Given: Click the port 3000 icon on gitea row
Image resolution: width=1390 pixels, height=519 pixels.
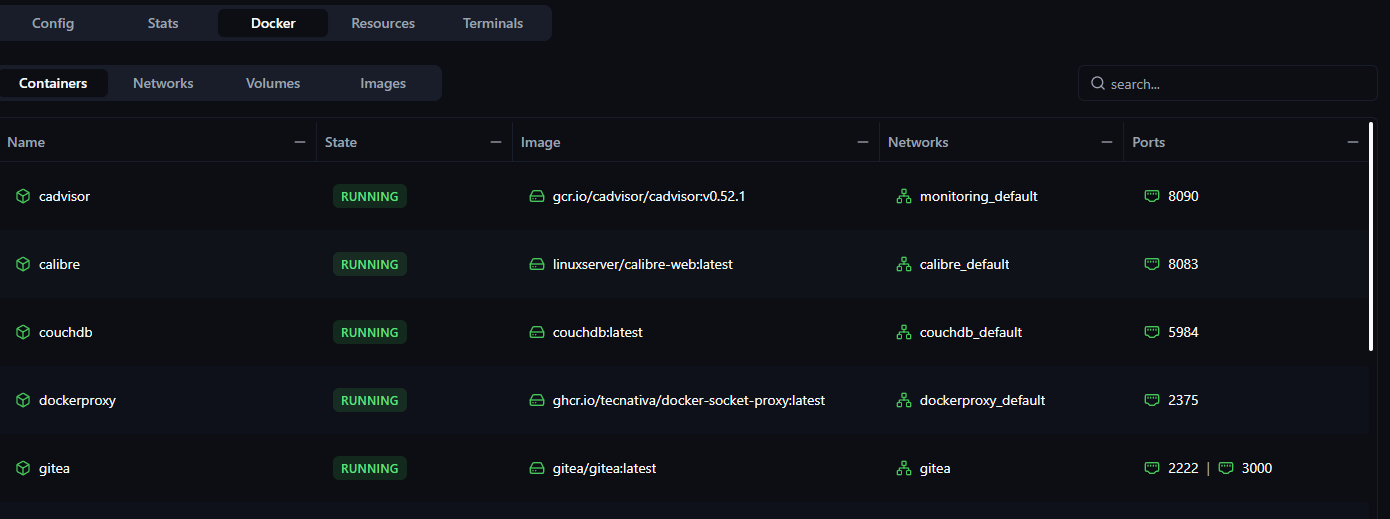Looking at the screenshot, I should (1226, 469).
